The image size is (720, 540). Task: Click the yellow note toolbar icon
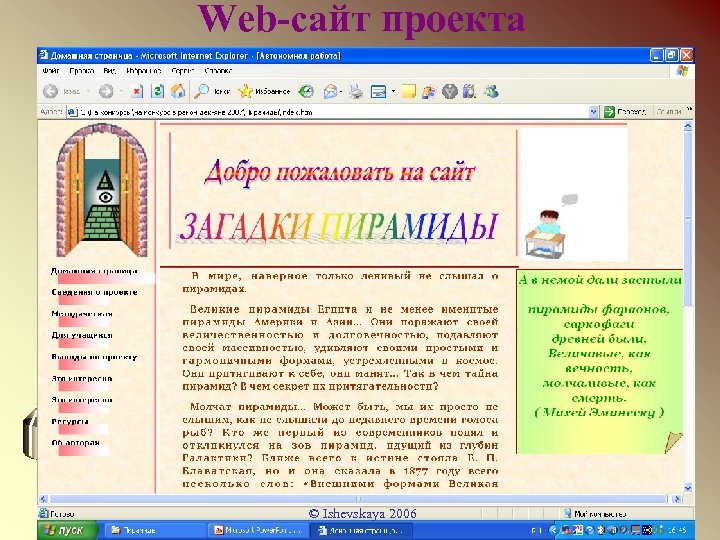[408, 91]
